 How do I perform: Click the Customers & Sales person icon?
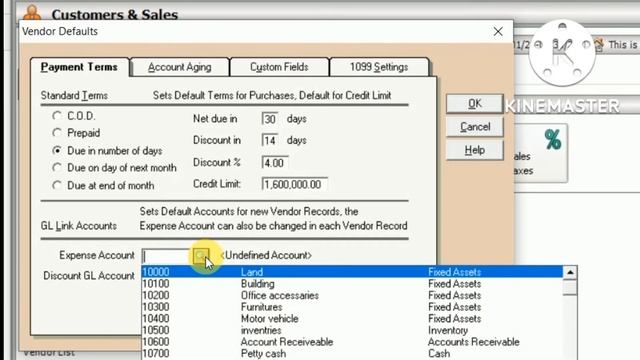[x=32, y=12]
